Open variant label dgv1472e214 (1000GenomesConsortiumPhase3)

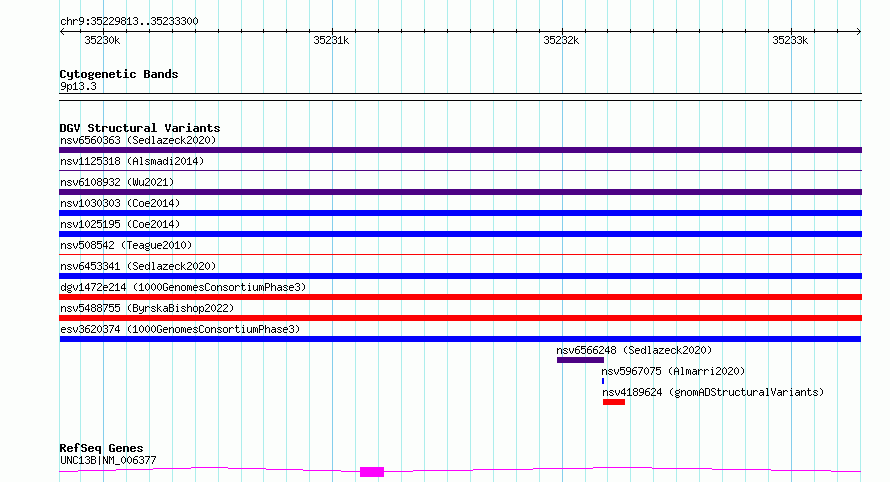183,287
